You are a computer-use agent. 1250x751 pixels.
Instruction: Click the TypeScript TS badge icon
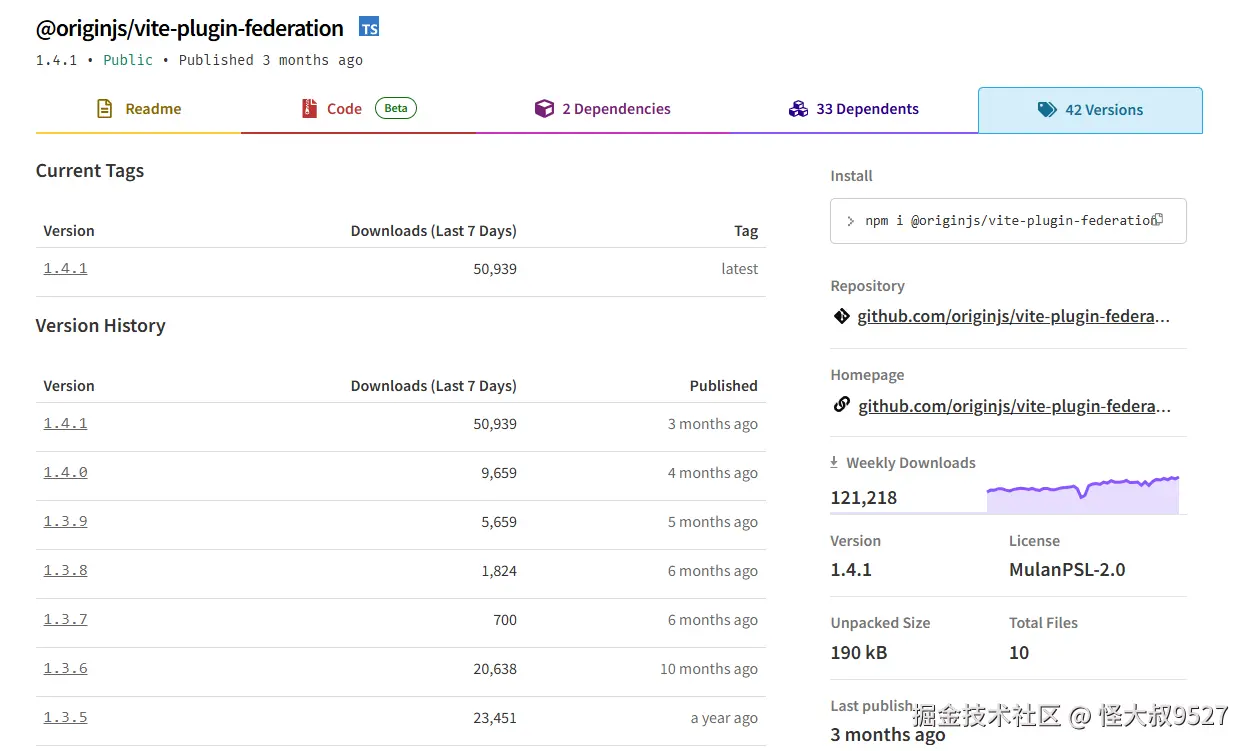tap(369, 28)
